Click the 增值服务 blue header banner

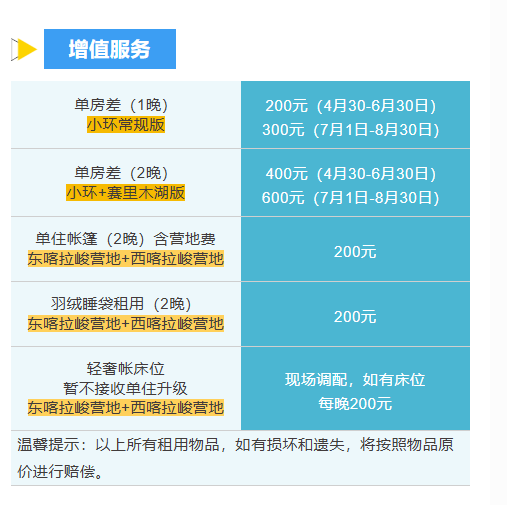click(110, 49)
